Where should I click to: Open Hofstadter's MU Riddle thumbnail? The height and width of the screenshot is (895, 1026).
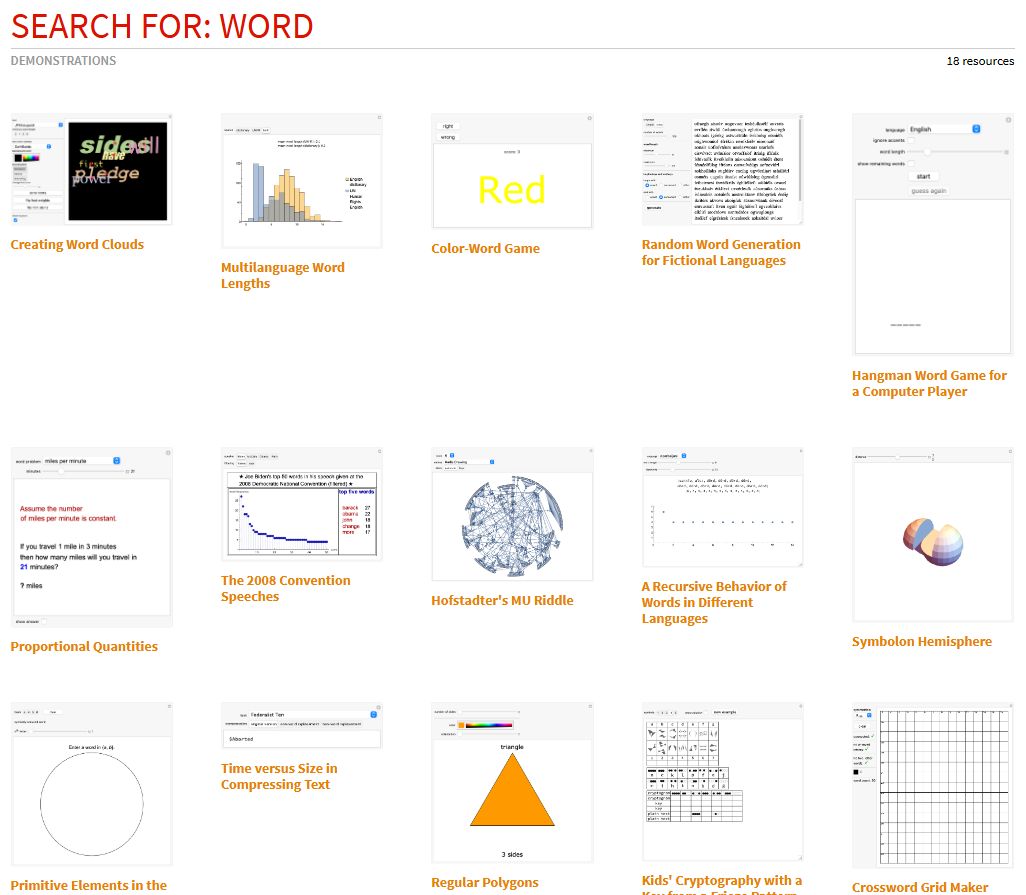pyautogui.click(x=512, y=515)
